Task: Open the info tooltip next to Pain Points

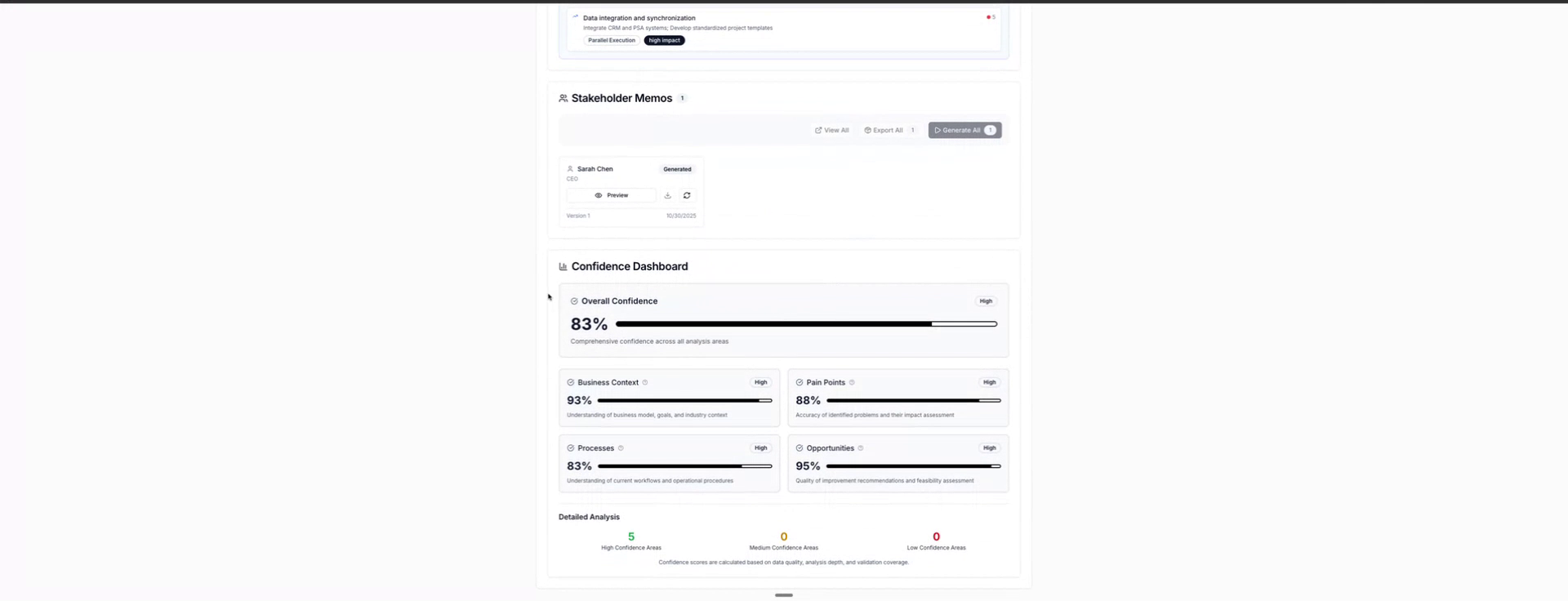Action: [852, 382]
